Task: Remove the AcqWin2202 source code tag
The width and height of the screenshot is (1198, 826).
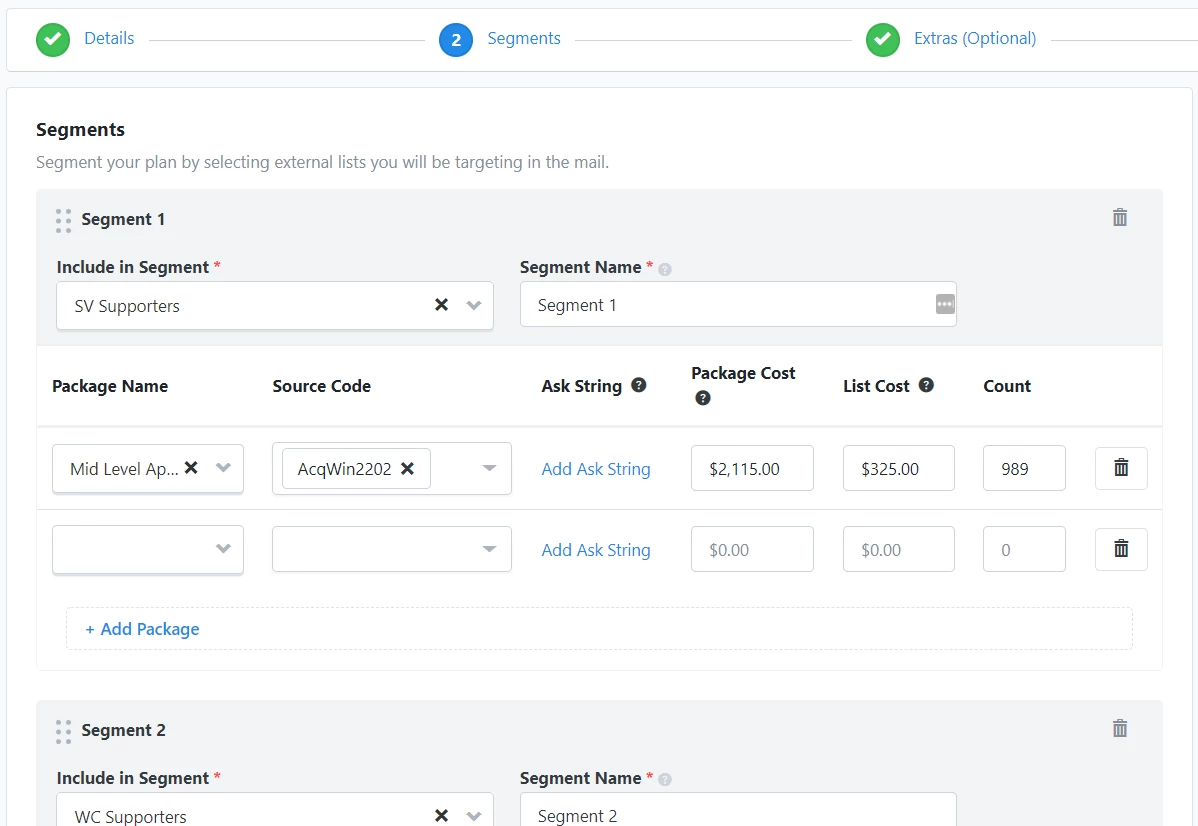Action: coord(407,468)
